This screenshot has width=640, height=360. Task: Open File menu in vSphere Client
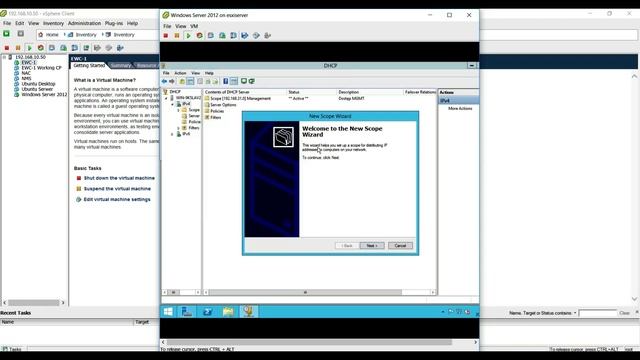point(7,23)
